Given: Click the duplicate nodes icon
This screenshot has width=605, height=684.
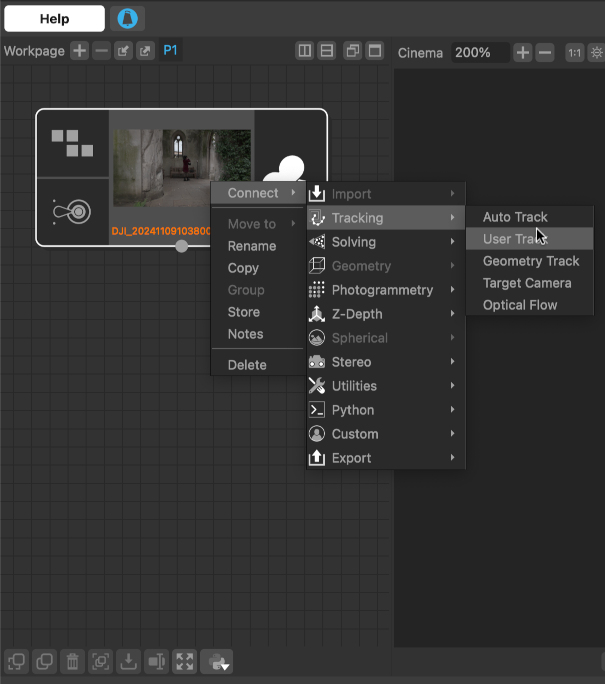Looking at the screenshot, I should (44, 661).
